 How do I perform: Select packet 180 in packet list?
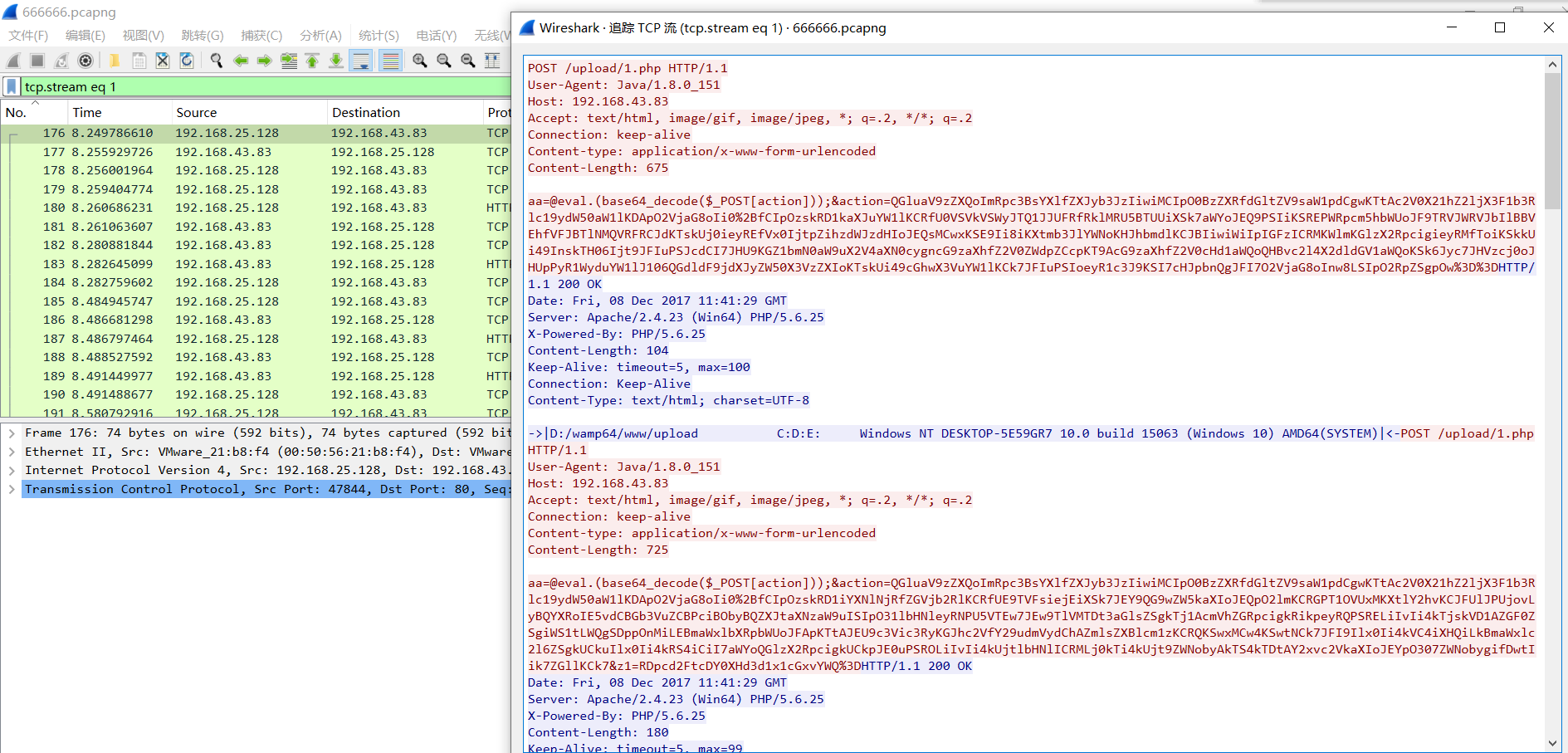click(256, 208)
